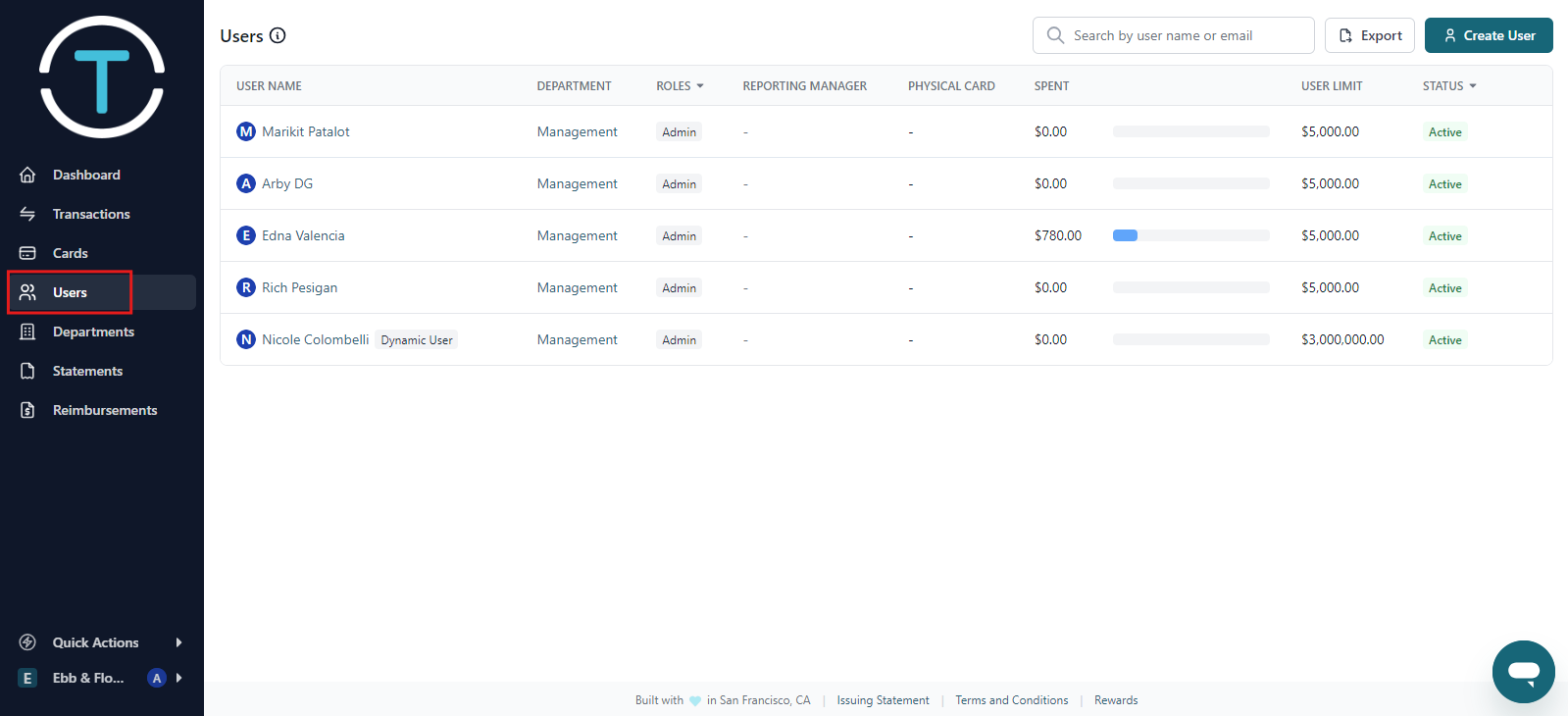Viewport: 1568px width, 716px height.
Task: Click the Transactions arrows icon
Action: [27, 214]
